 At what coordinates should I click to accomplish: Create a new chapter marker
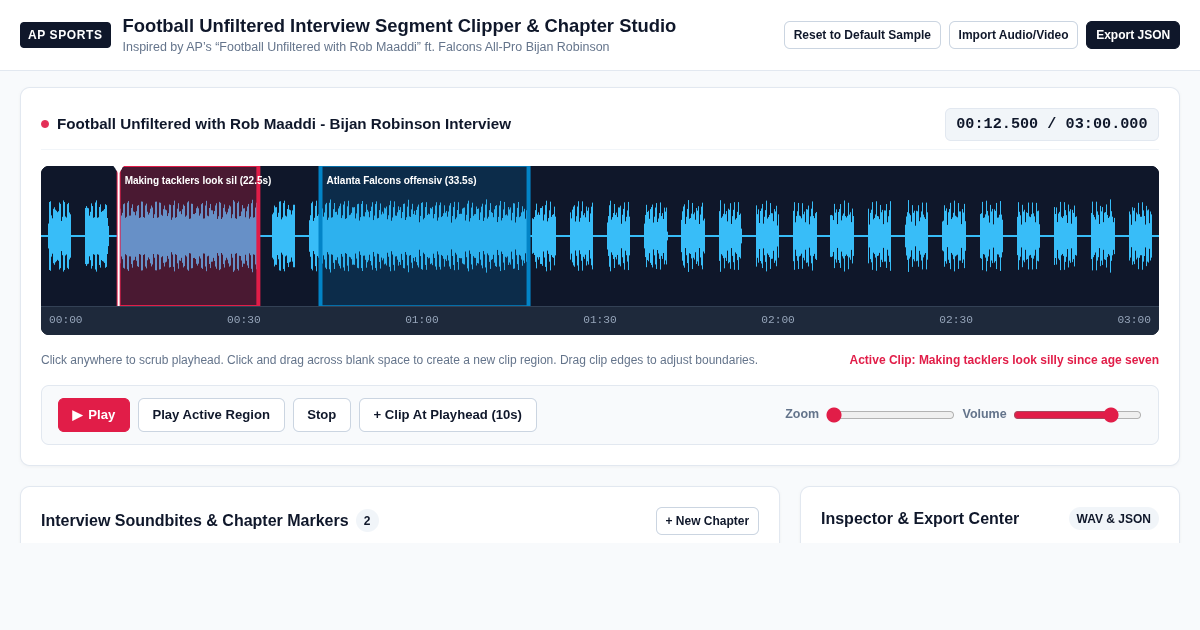707,521
